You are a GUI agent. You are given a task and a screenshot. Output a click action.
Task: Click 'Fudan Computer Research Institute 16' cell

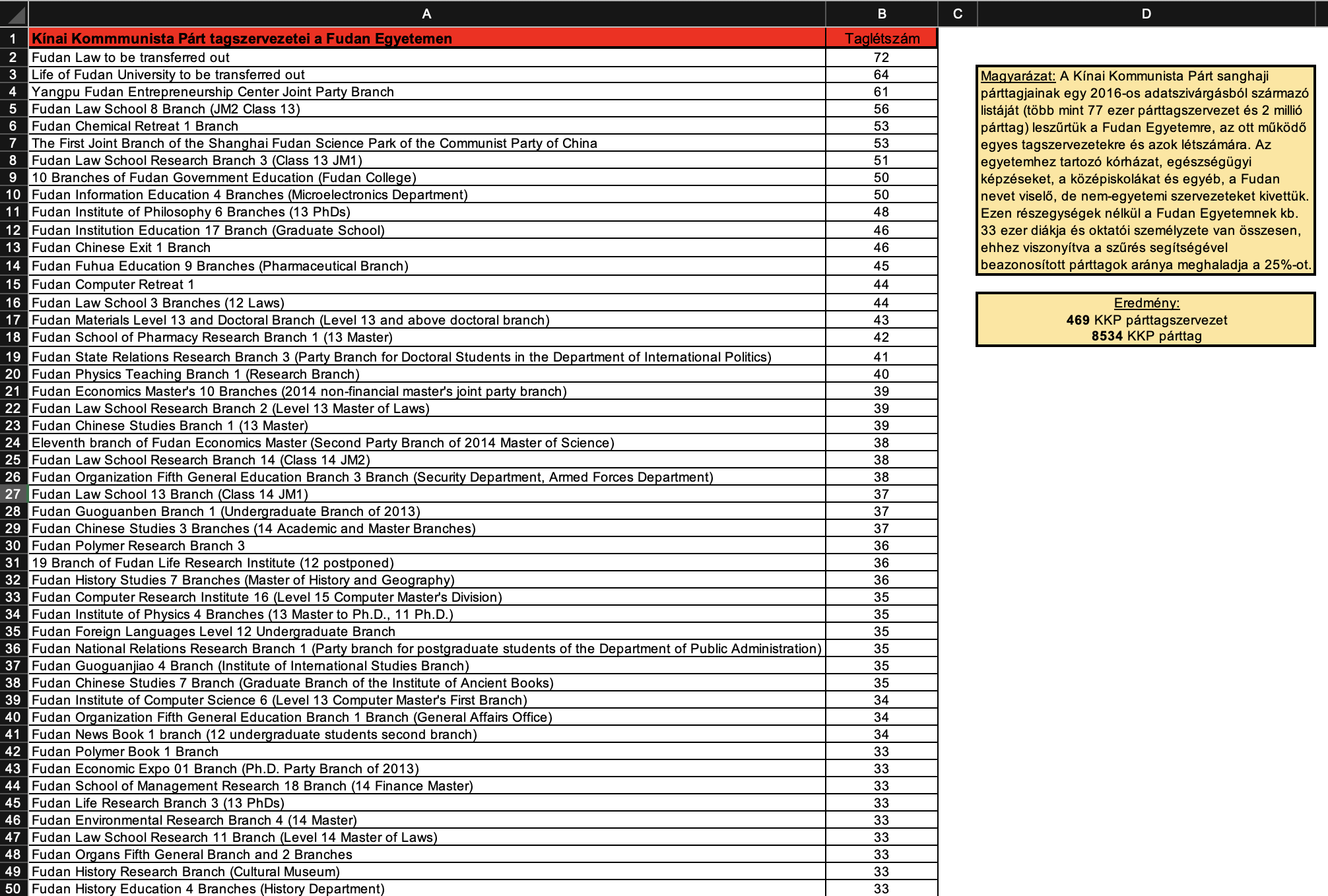(x=427, y=597)
